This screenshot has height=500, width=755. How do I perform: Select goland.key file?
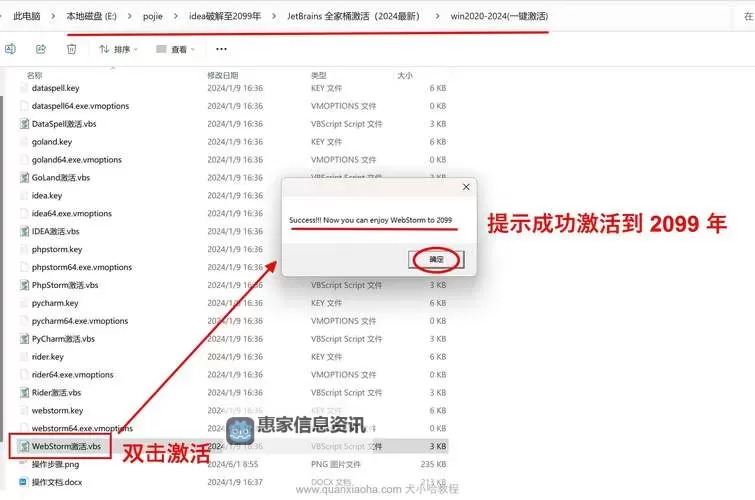pyautogui.click(x=52, y=142)
